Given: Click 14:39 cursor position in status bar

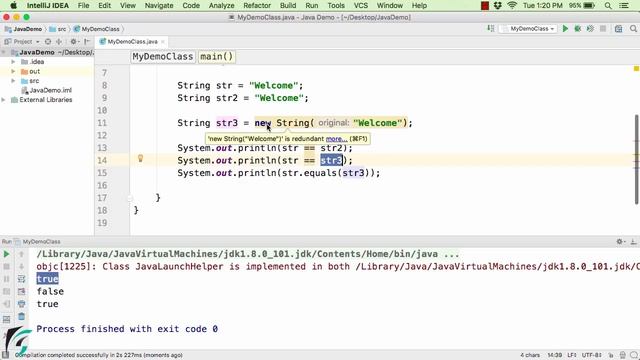Looking at the screenshot, I should (x=554, y=355).
